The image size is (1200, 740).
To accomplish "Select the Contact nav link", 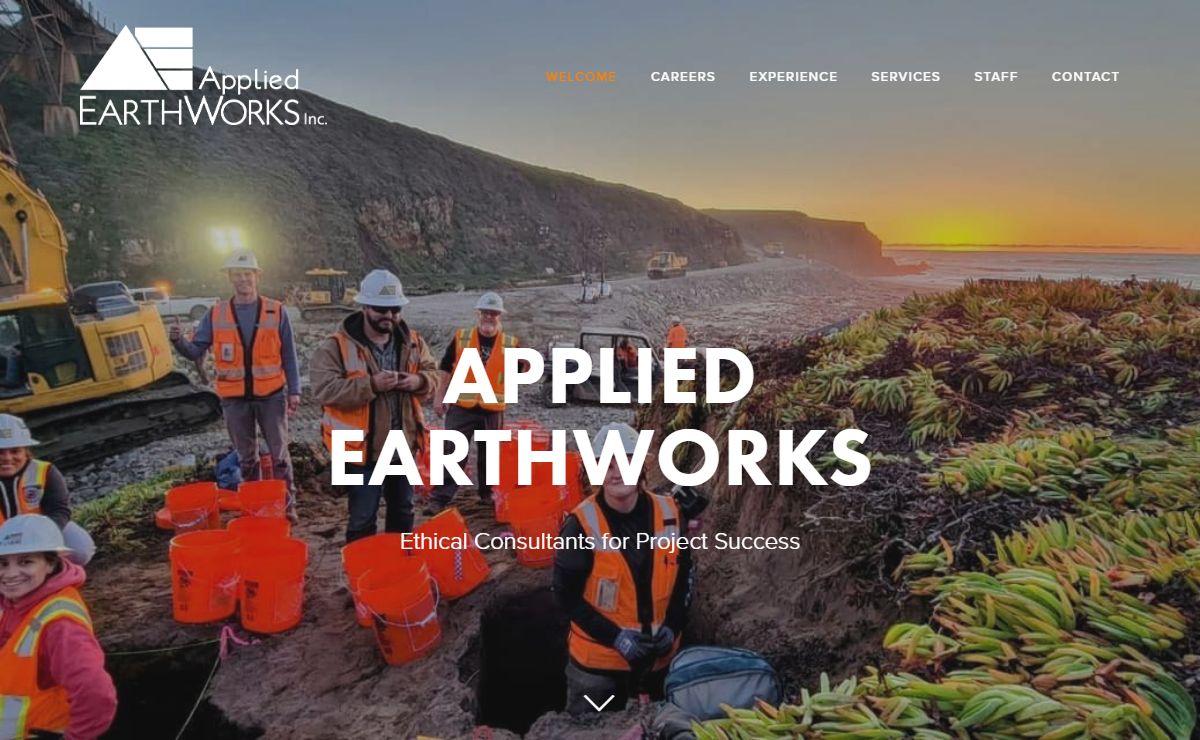I will point(1085,77).
